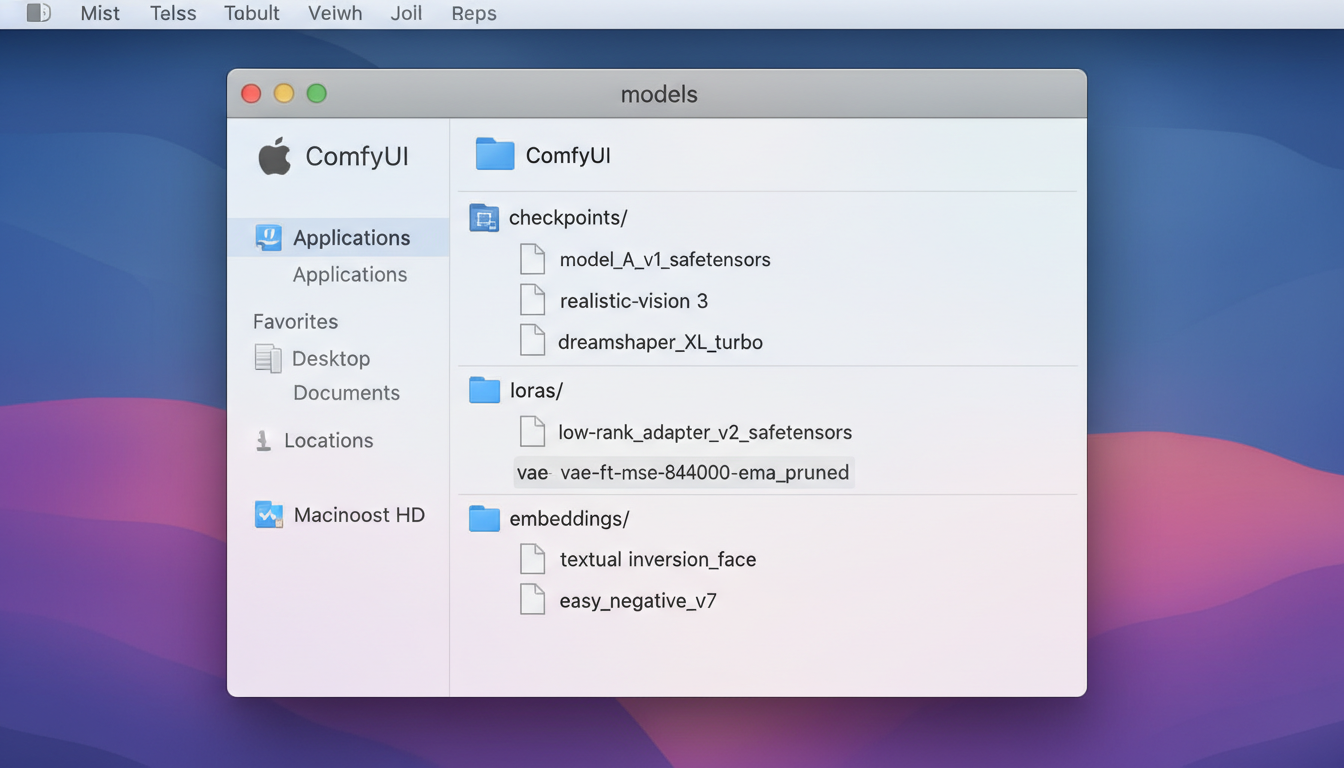
Task: Open the Veiwh menu in menu bar
Action: pyautogui.click(x=335, y=14)
